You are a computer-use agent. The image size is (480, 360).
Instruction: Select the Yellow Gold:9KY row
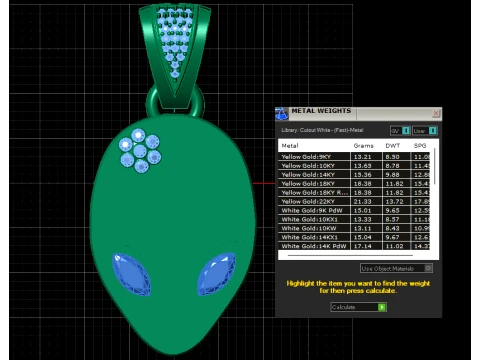click(x=354, y=157)
